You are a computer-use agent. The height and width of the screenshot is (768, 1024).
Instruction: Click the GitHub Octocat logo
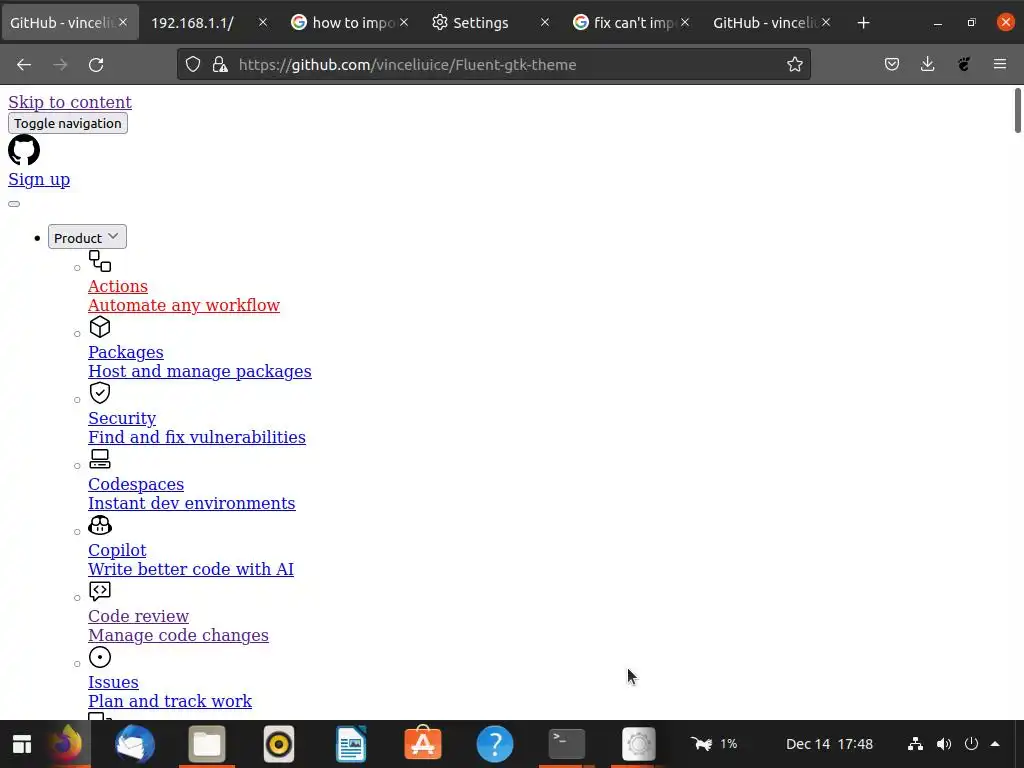click(24, 150)
